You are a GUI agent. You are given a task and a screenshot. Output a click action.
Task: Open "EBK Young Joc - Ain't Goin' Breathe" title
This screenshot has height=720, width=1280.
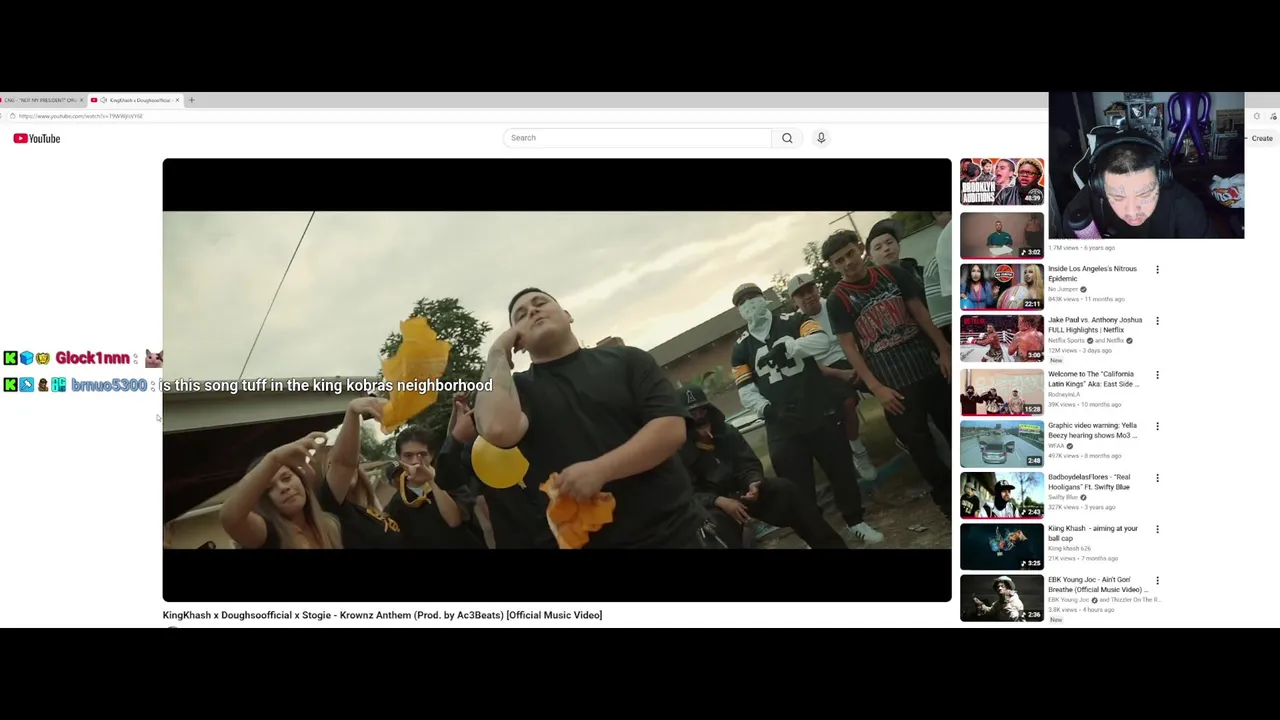click(1098, 584)
